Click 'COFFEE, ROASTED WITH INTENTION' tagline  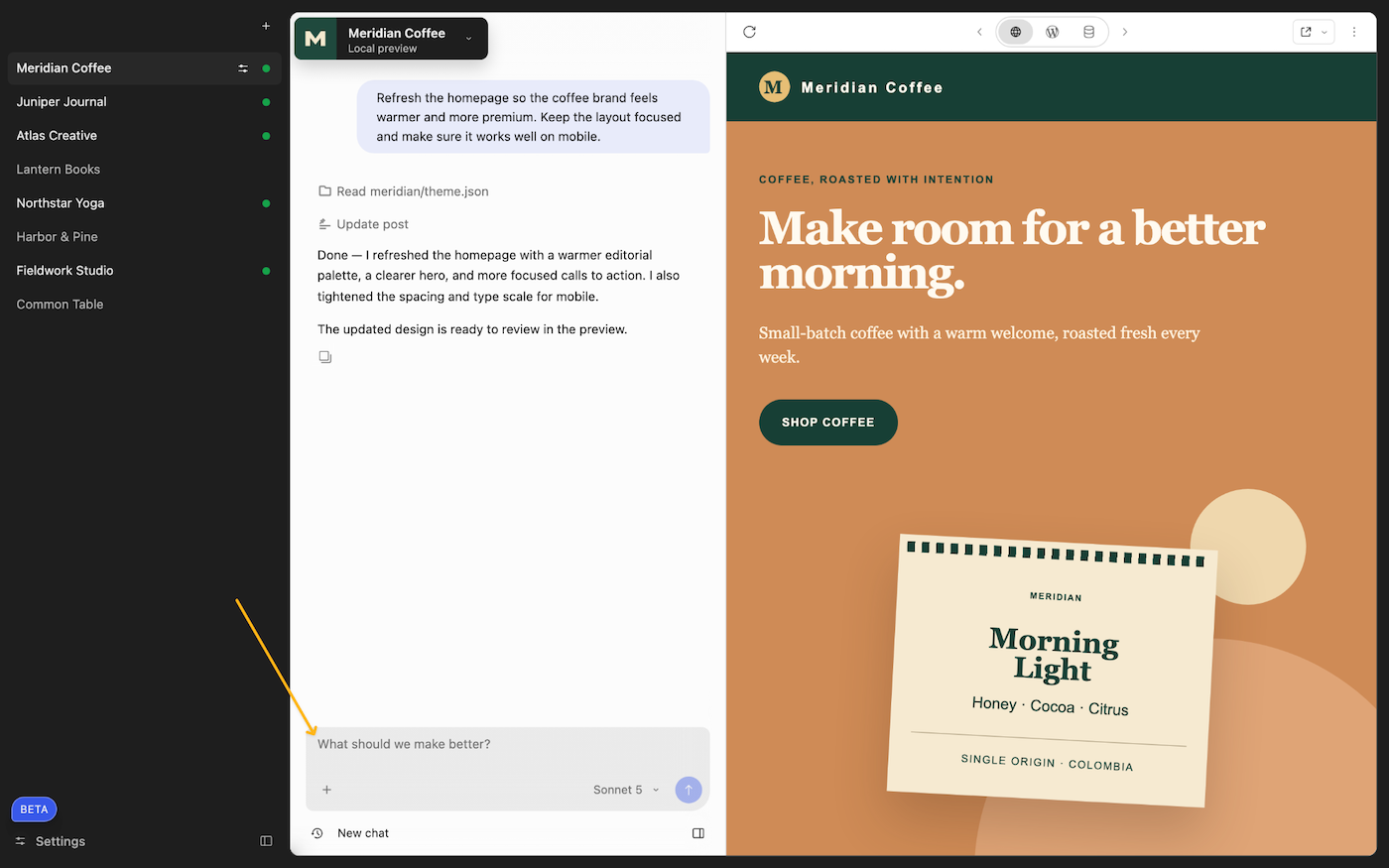(876, 180)
